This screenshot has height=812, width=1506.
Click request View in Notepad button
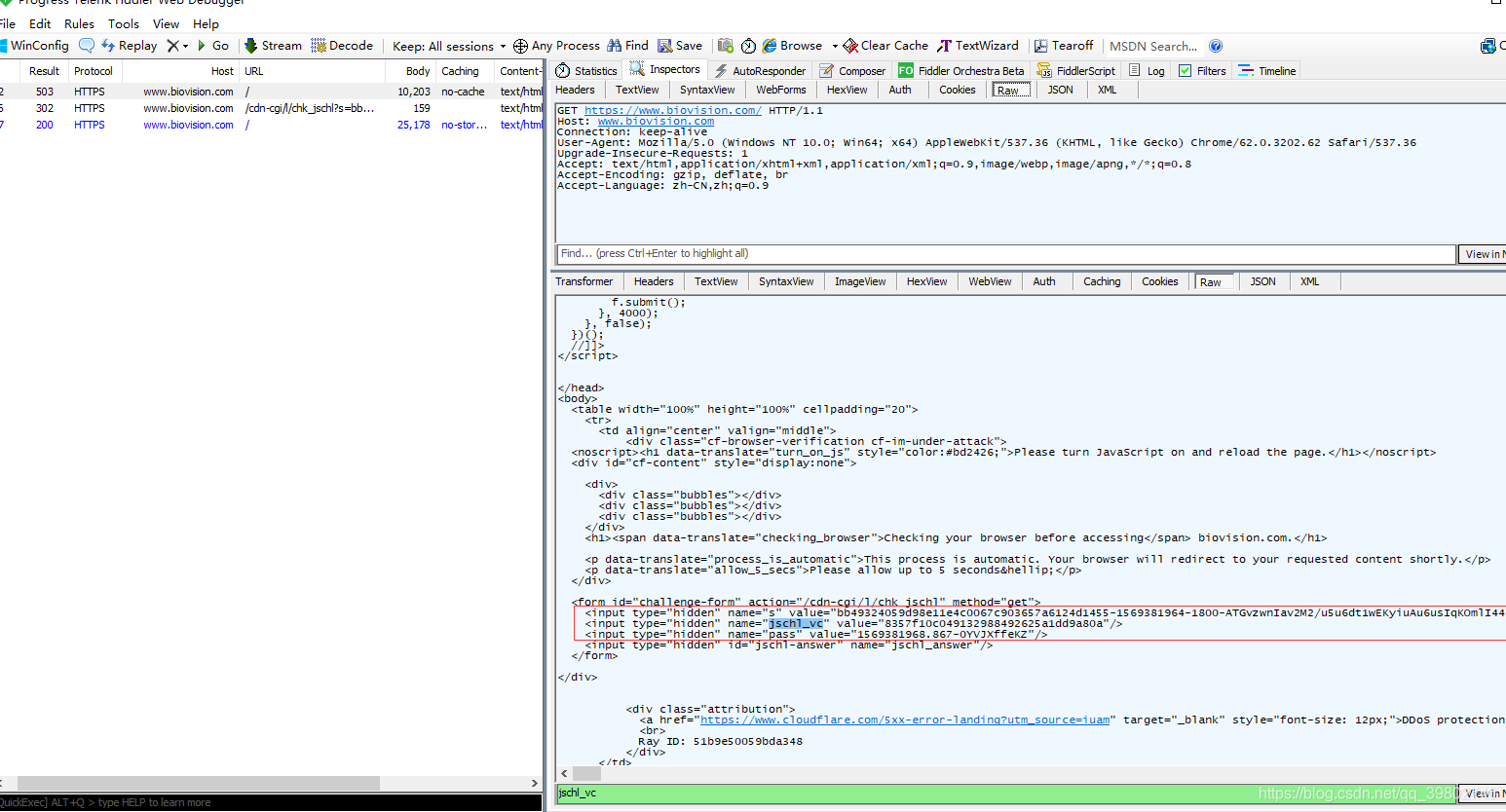(1482, 254)
